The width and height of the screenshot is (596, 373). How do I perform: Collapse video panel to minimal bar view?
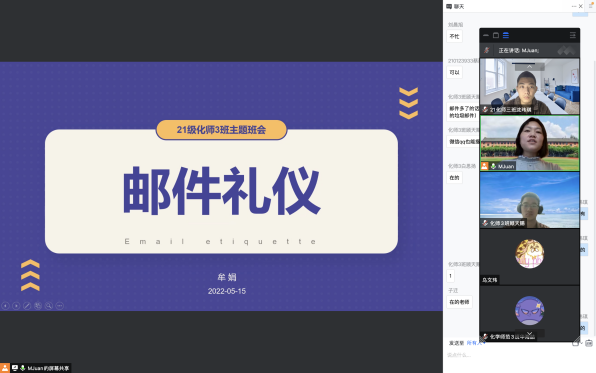(486, 35)
